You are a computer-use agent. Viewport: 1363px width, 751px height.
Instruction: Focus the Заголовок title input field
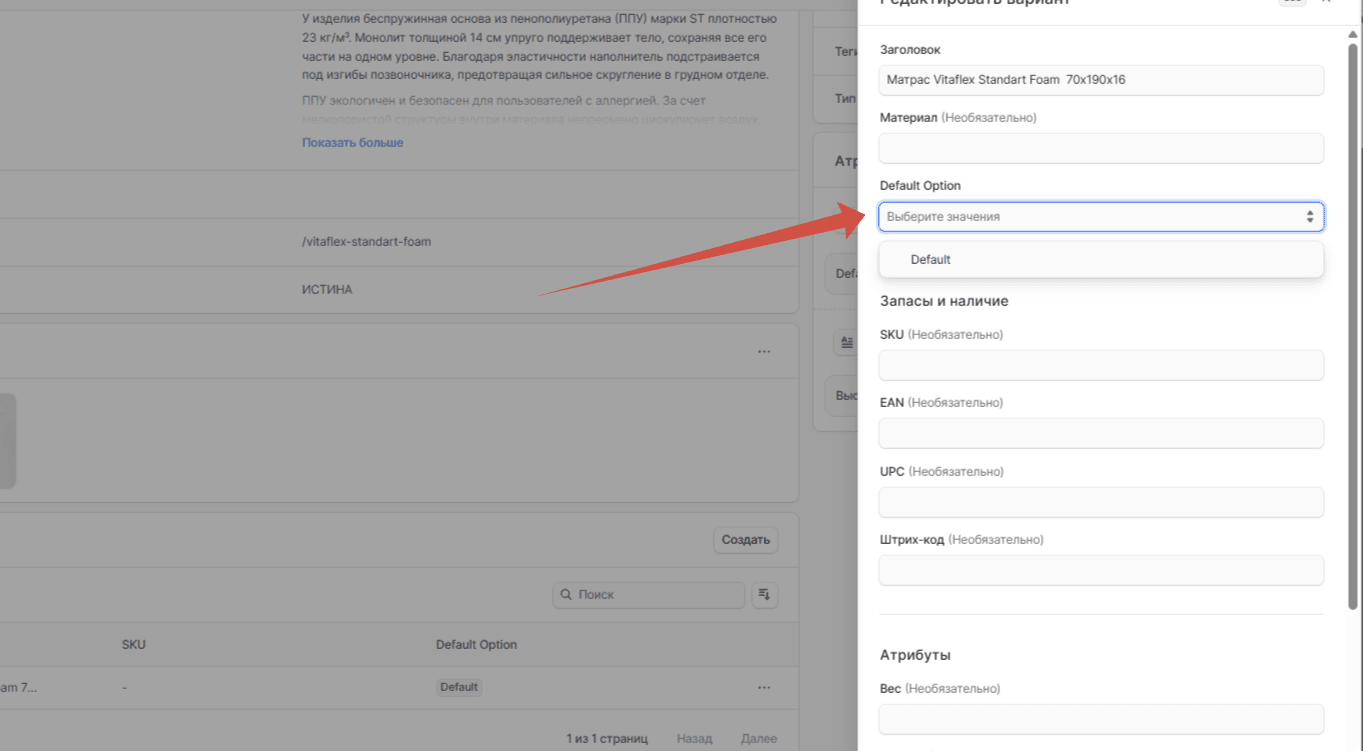[x=1101, y=80]
